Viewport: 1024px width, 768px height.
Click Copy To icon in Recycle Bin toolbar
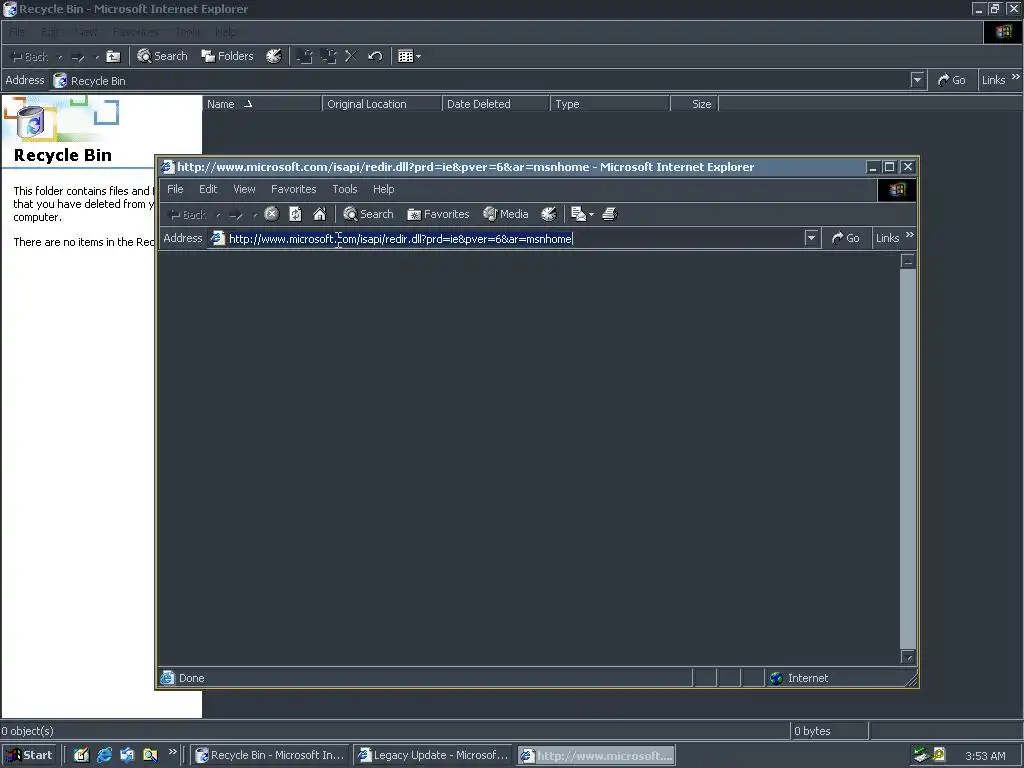[x=328, y=56]
